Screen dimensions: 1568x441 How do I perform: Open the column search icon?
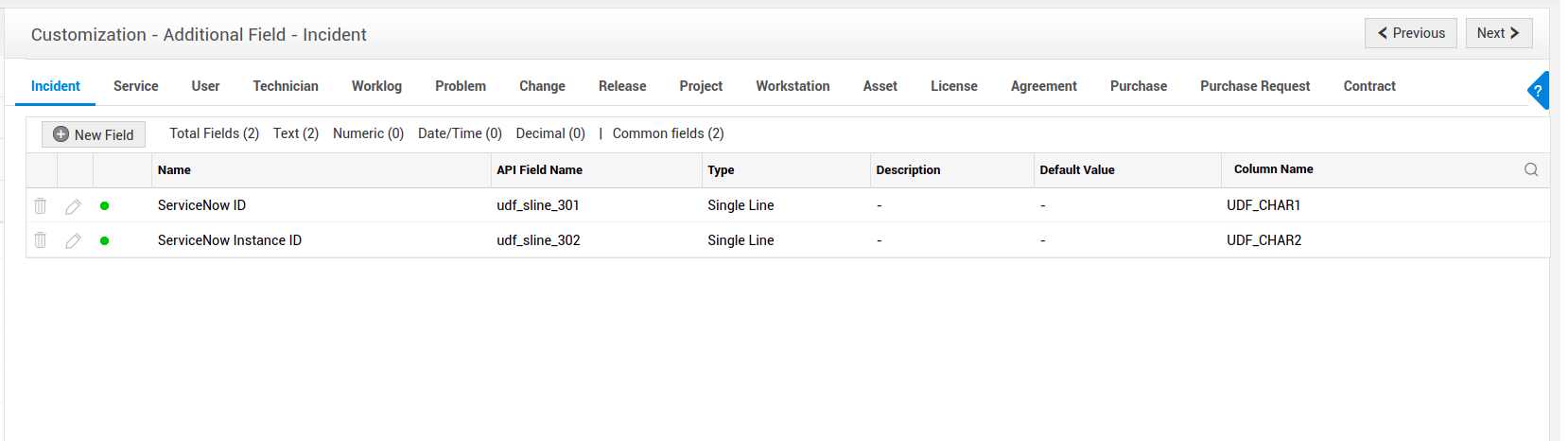coord(1531,170)
